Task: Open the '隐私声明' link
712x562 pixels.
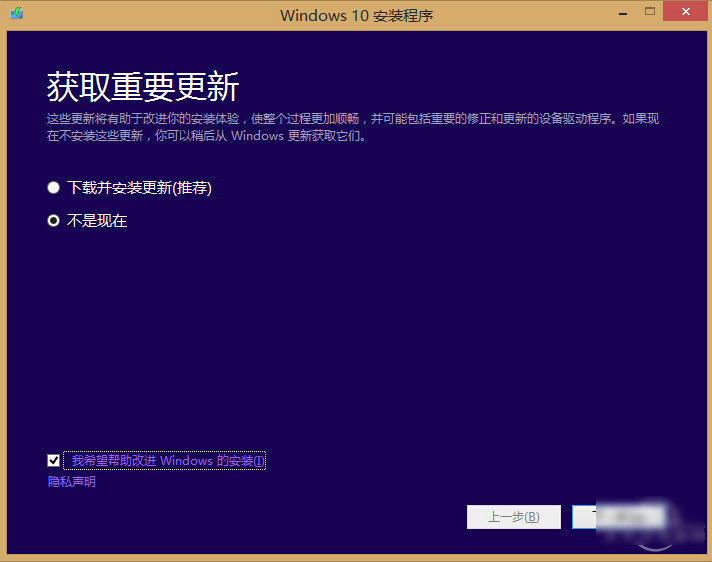Action: pos(72,482)
